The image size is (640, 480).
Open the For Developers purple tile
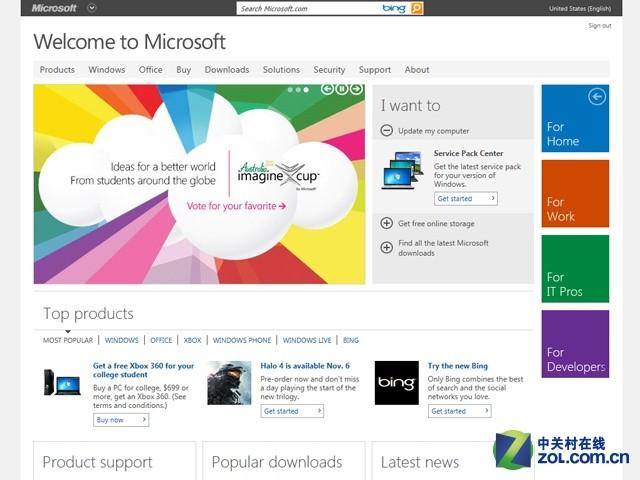coord(575,344)
